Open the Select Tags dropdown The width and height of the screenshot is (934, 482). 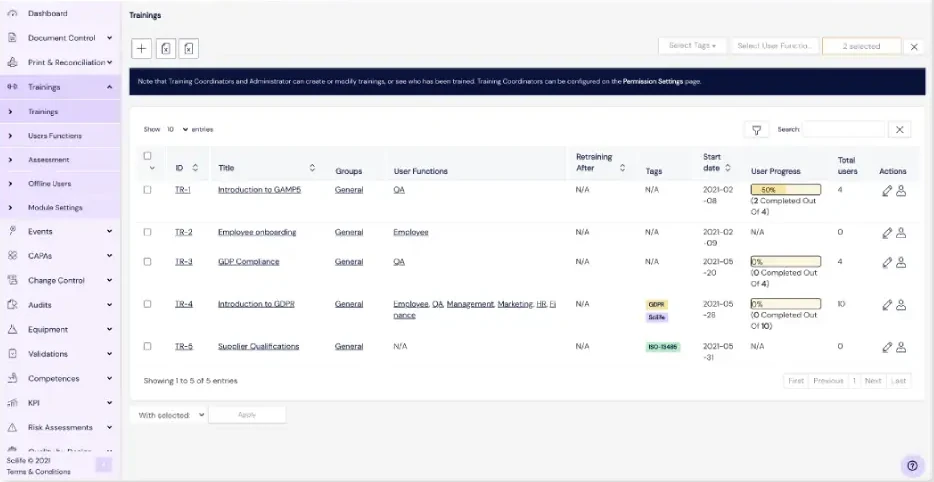click(692, 46)
